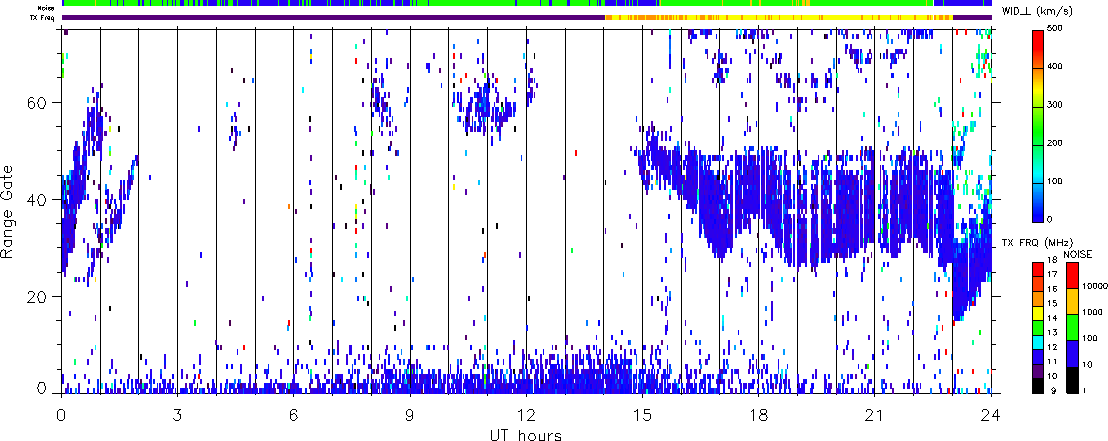Click the '11' label on TX FRQ legend
This screenshot has width=1108, height=441.
(x=1052, y=361)
